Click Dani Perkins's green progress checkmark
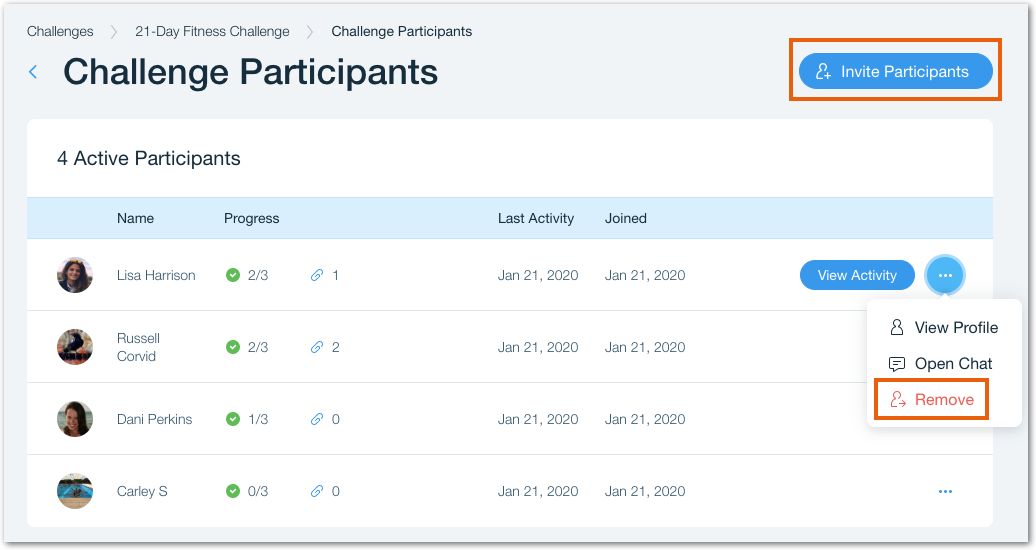This screenshot has width=1036, height=550. [233, 419]
